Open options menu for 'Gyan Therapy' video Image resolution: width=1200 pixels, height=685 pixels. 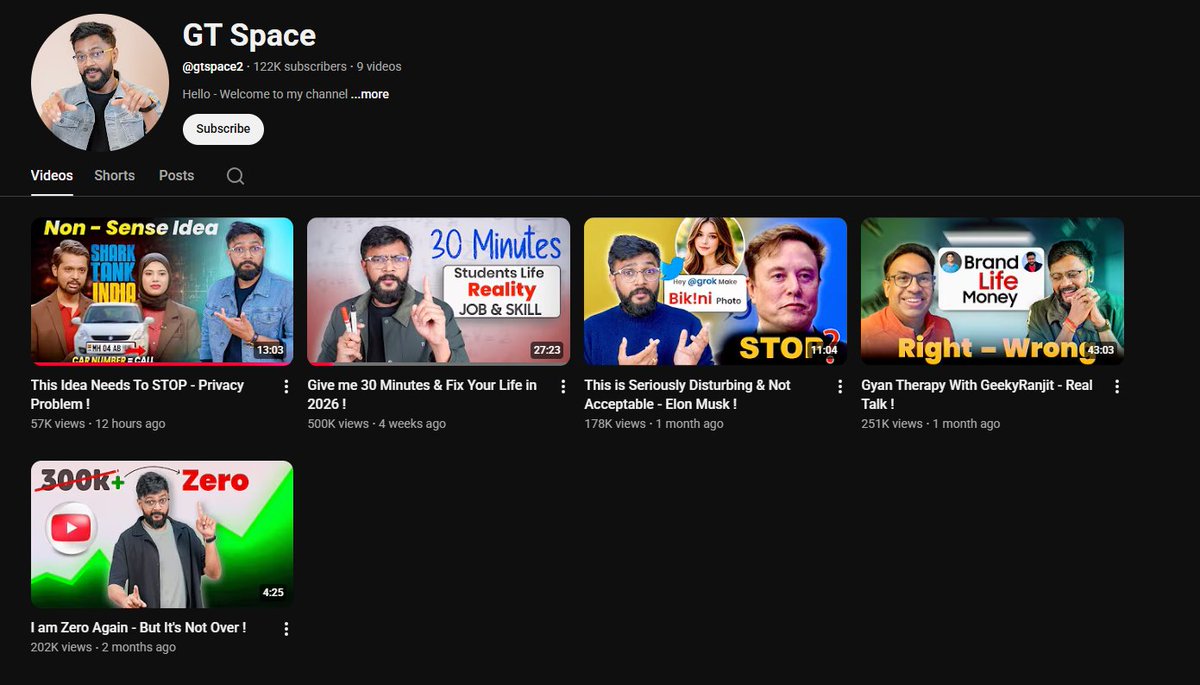pos(1117,386)
